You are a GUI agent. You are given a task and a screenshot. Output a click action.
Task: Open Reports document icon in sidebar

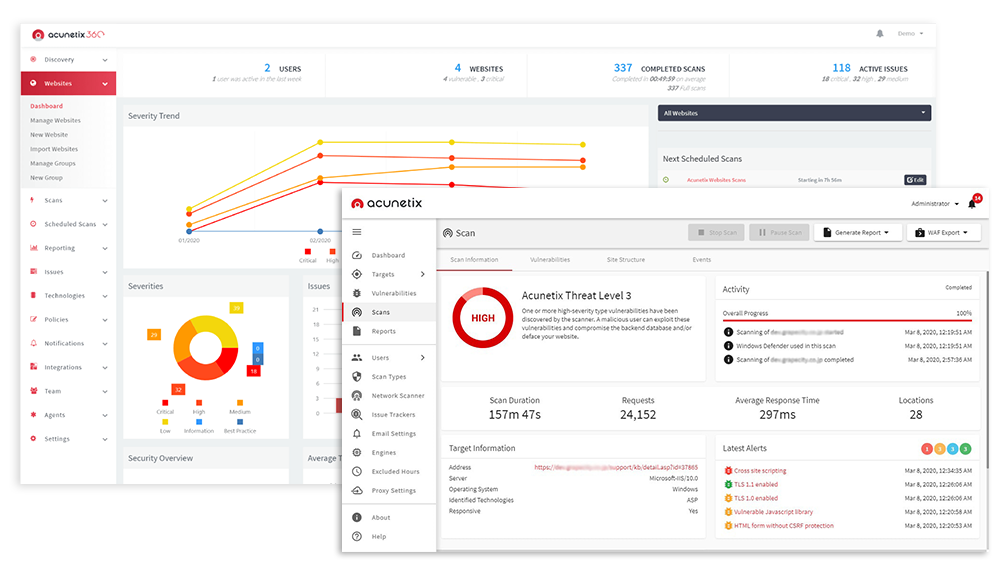tap(357, 331)
